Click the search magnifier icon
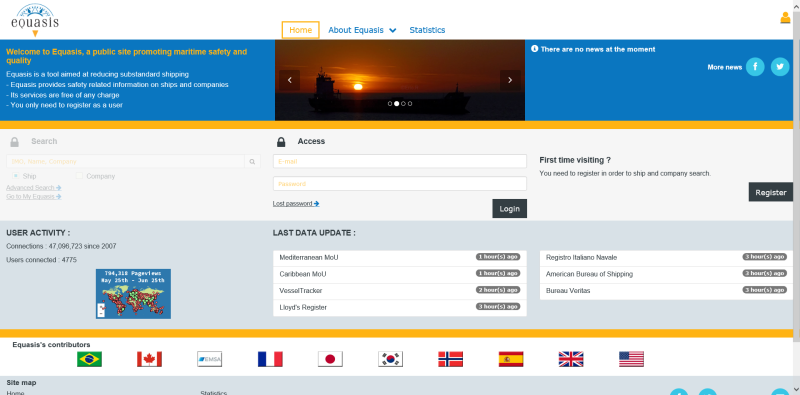The width and height of the screenshot is (800, 395). click(252, 161)
